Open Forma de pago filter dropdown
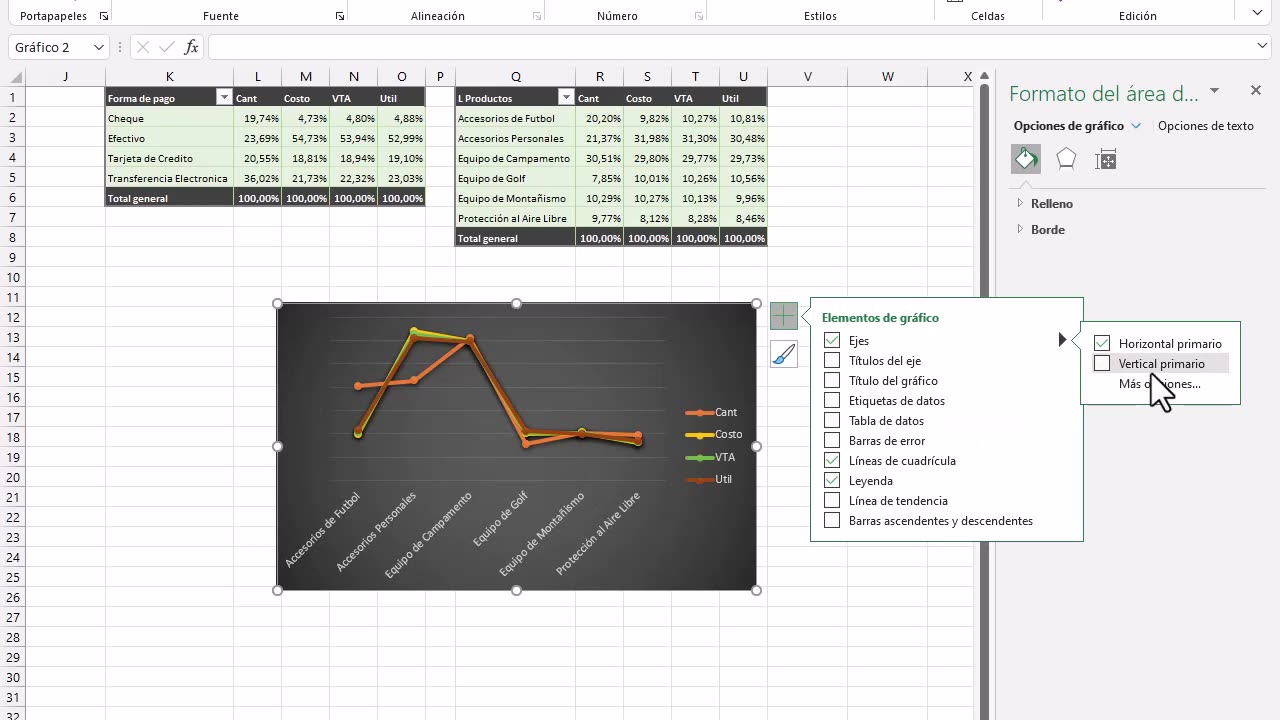The width and height of the screenshot is (1280, 720). tap(224, 97)
